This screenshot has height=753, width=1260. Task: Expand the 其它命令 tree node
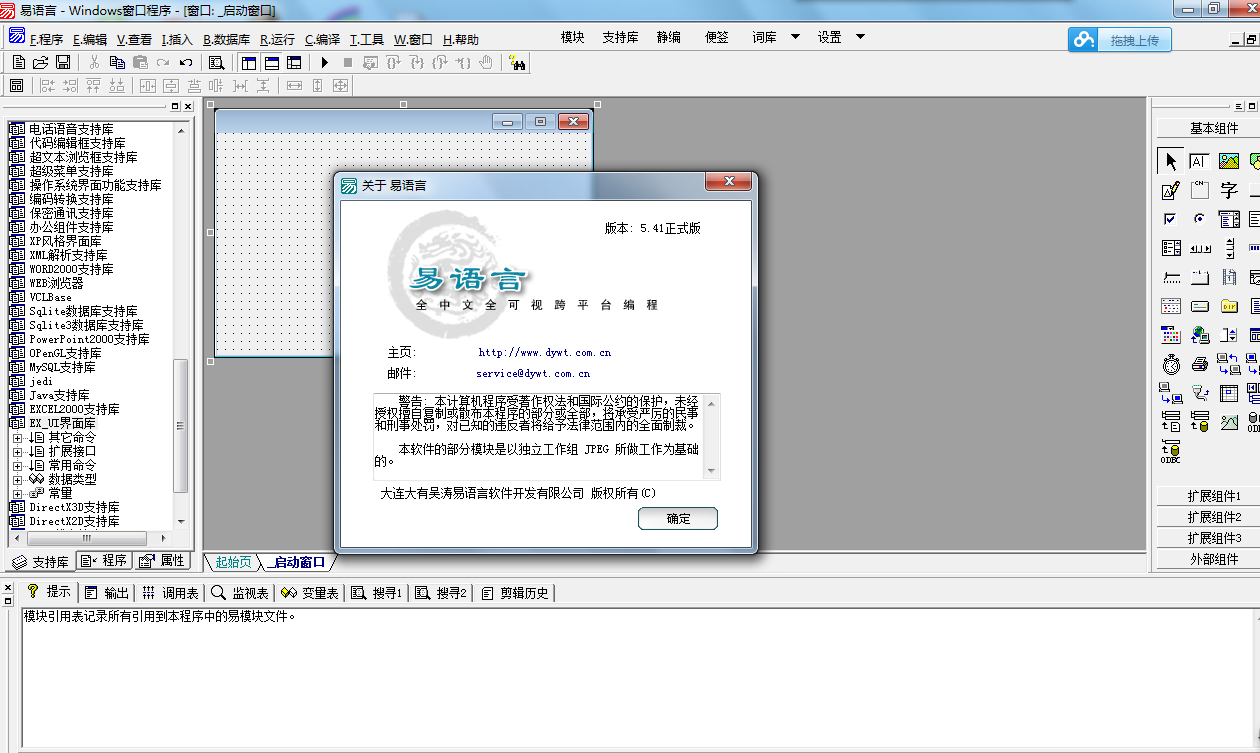pos(17,437)
